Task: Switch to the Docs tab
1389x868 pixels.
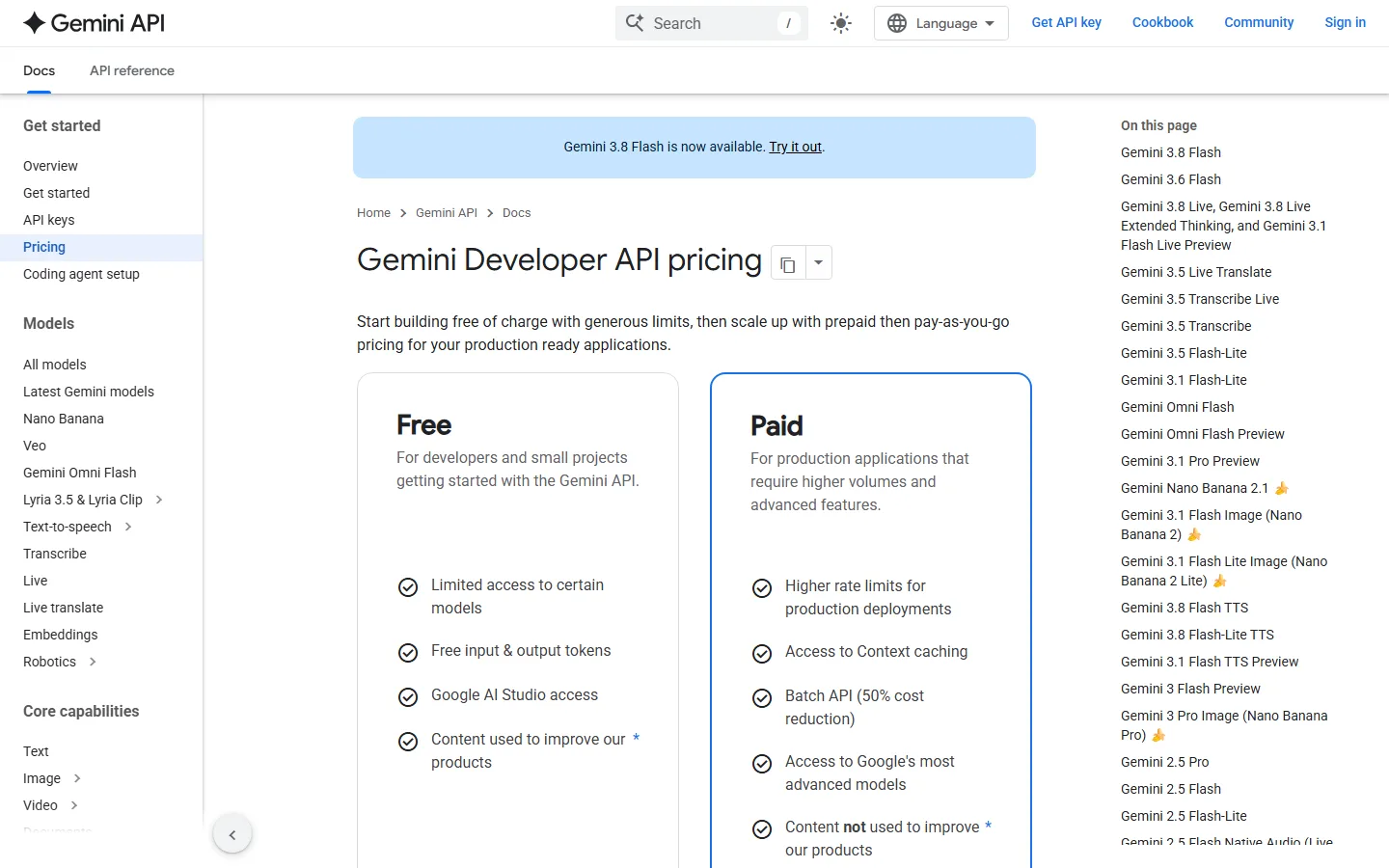Action: click(x=39, y=70)
